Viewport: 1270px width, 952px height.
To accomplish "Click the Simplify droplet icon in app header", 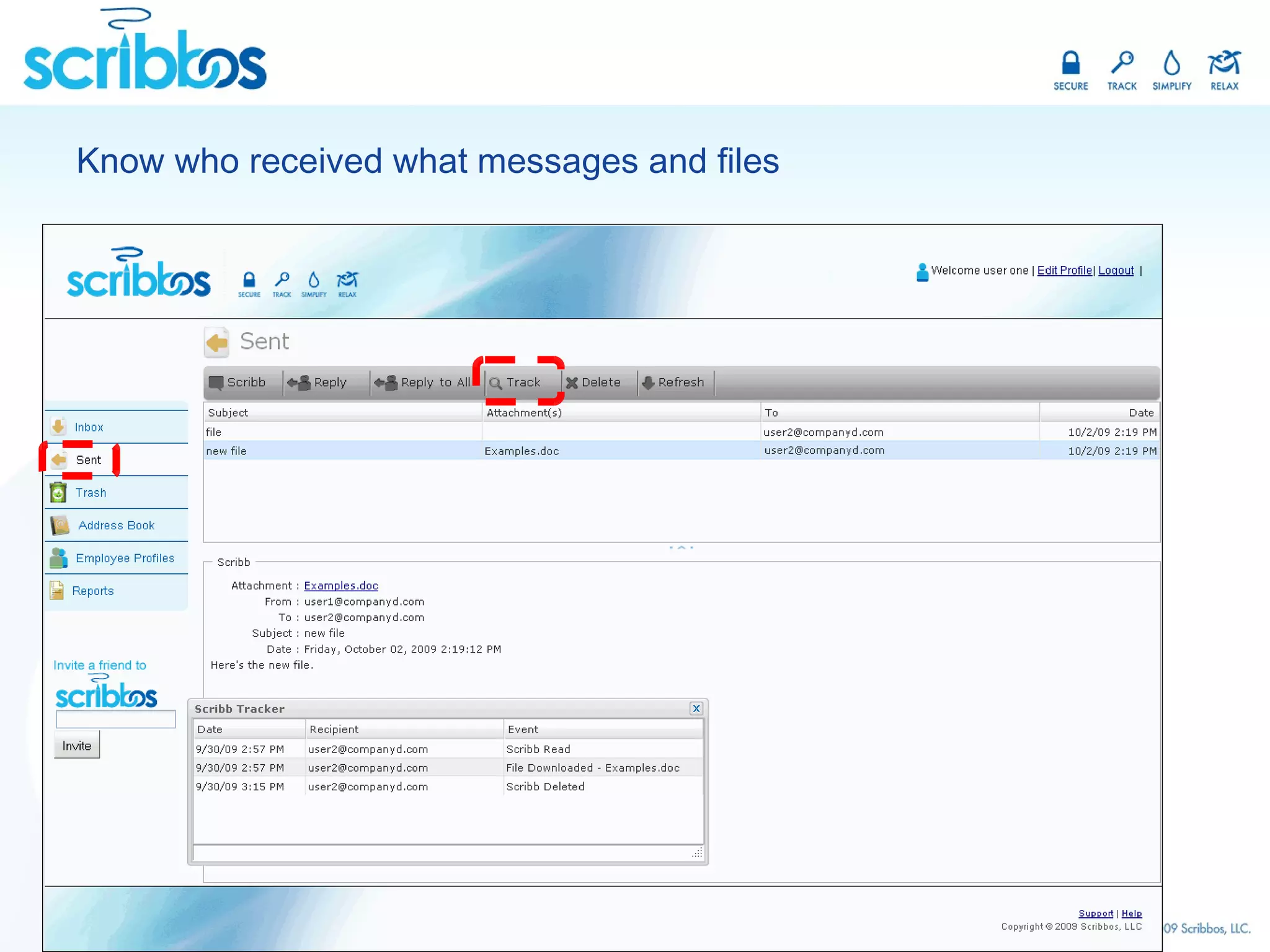I will coord(314,284).
